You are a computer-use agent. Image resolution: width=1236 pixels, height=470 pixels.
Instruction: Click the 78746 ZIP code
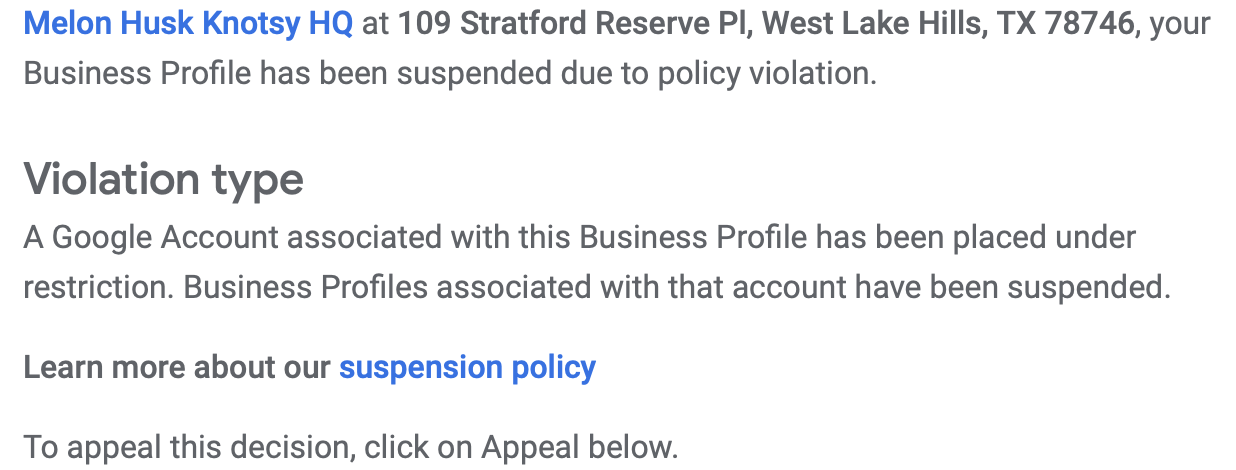click(1090, 23)
